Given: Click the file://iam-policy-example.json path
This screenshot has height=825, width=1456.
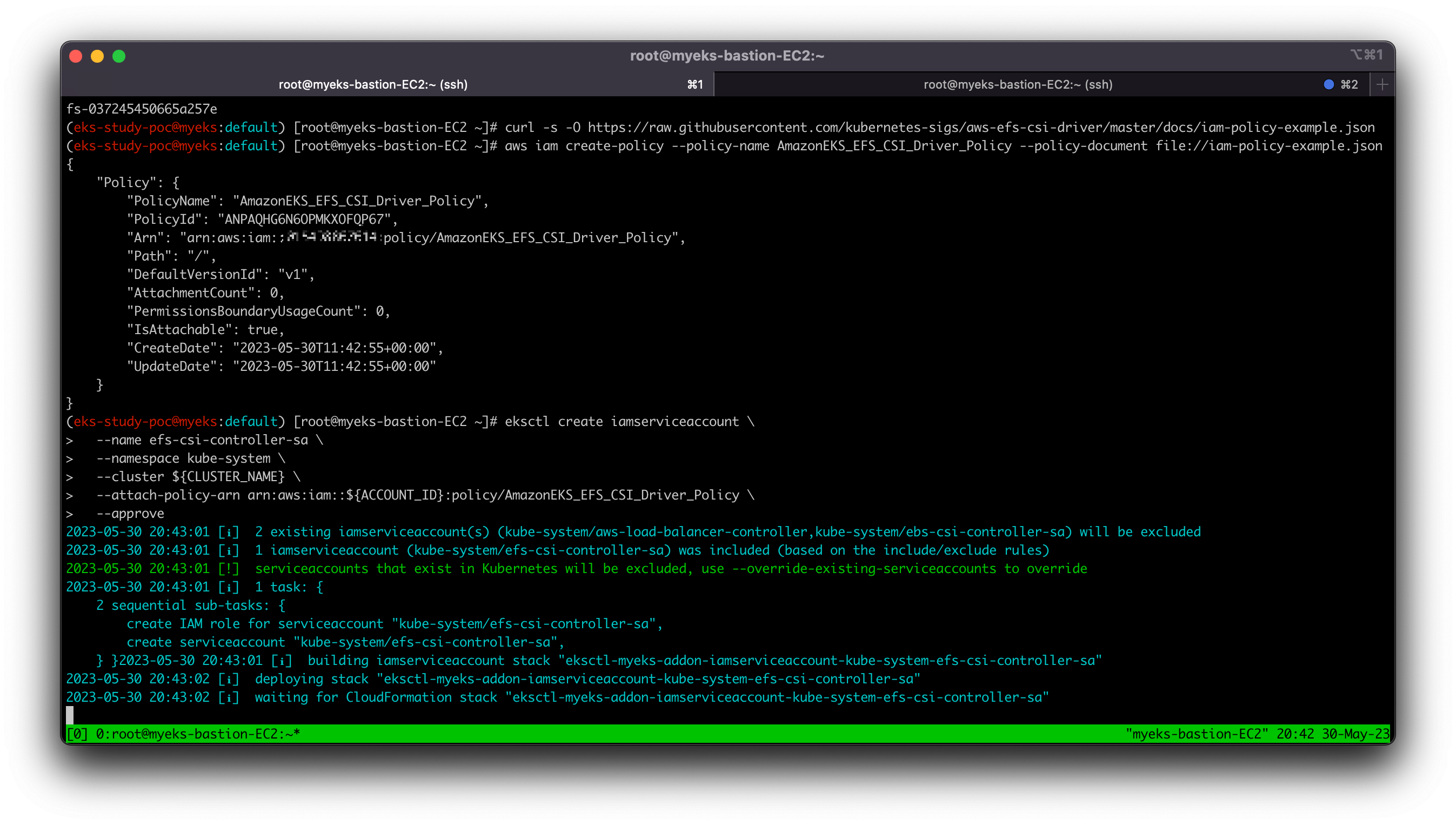Looking at the screenshot, I should 1268,146.
